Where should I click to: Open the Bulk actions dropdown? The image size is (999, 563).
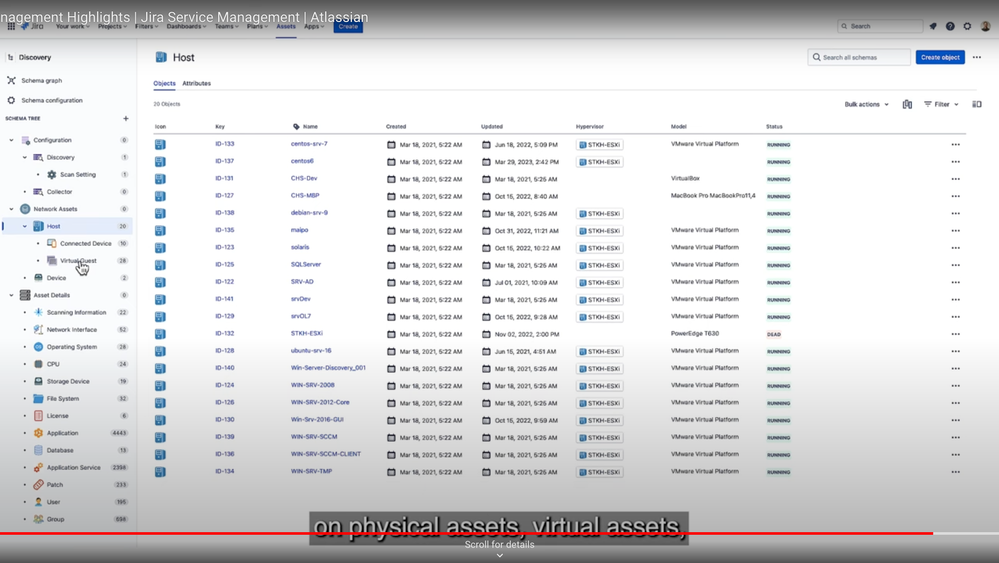[866, 104]
